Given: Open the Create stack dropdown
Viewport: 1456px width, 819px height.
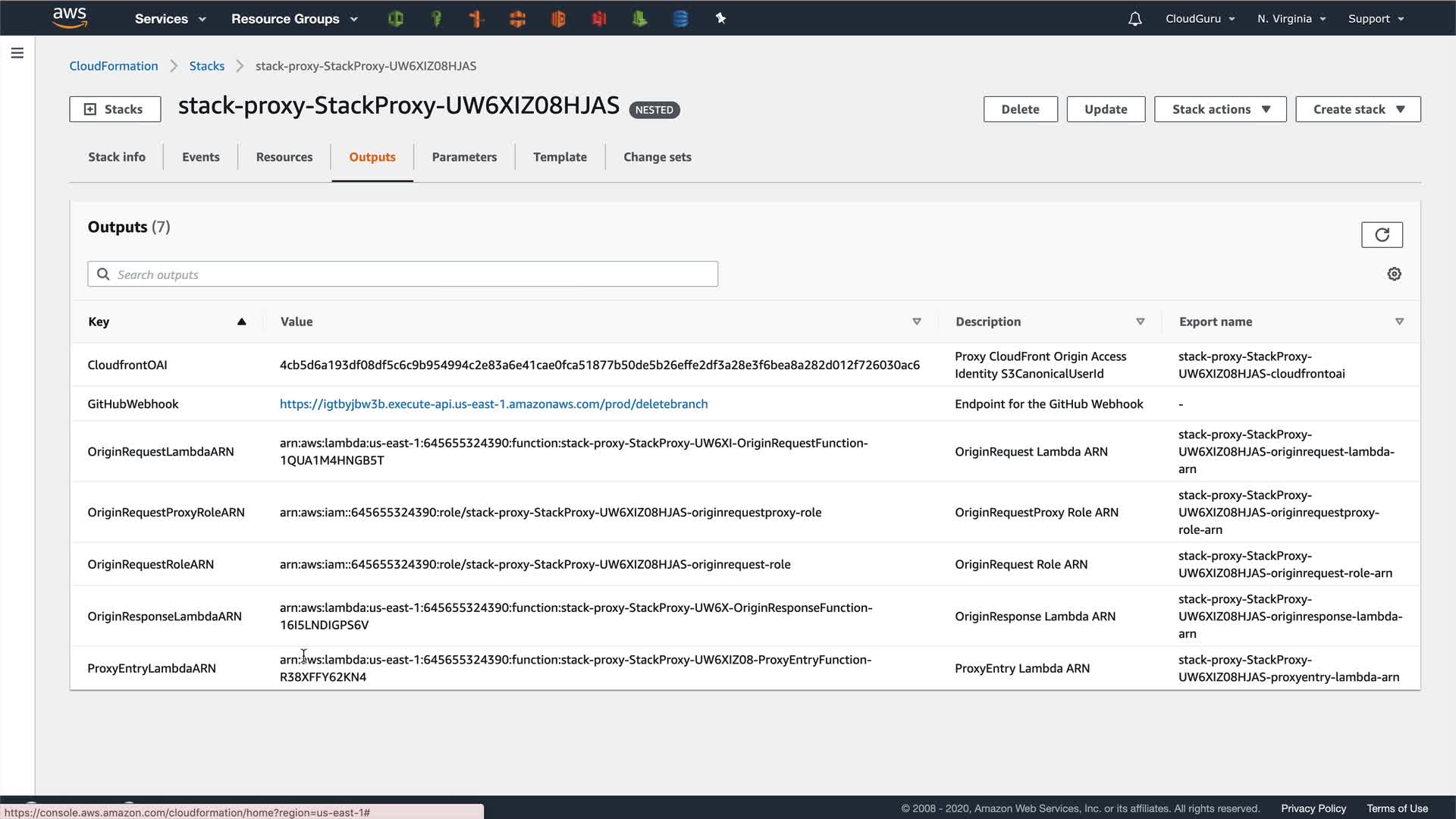Looking at the screenshot, I should 1357,109.
